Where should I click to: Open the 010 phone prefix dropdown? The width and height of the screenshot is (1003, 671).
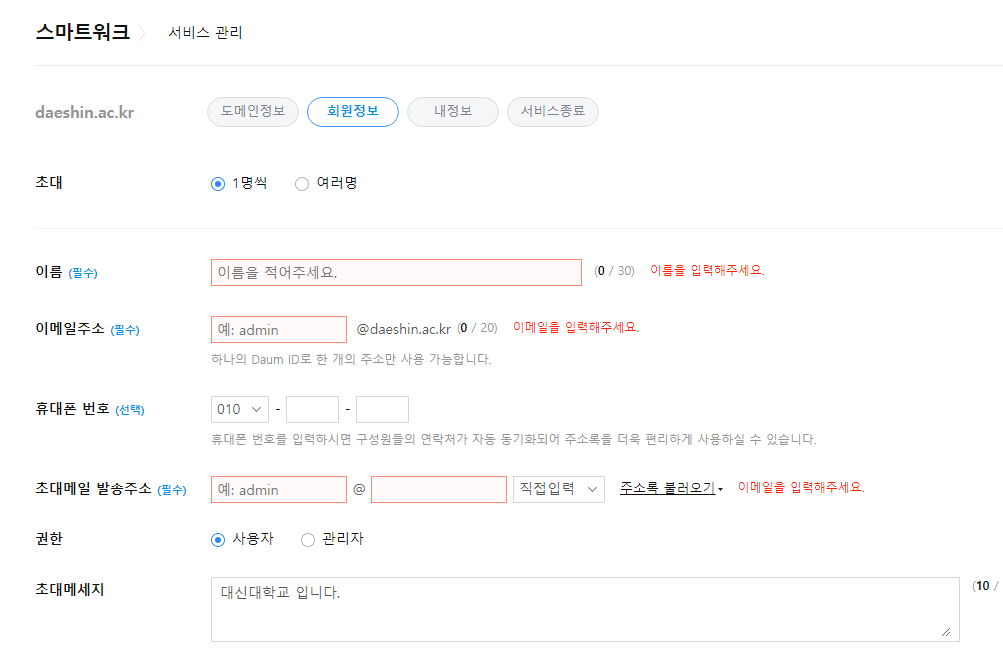pyautogui.click(x=240, y=410)
